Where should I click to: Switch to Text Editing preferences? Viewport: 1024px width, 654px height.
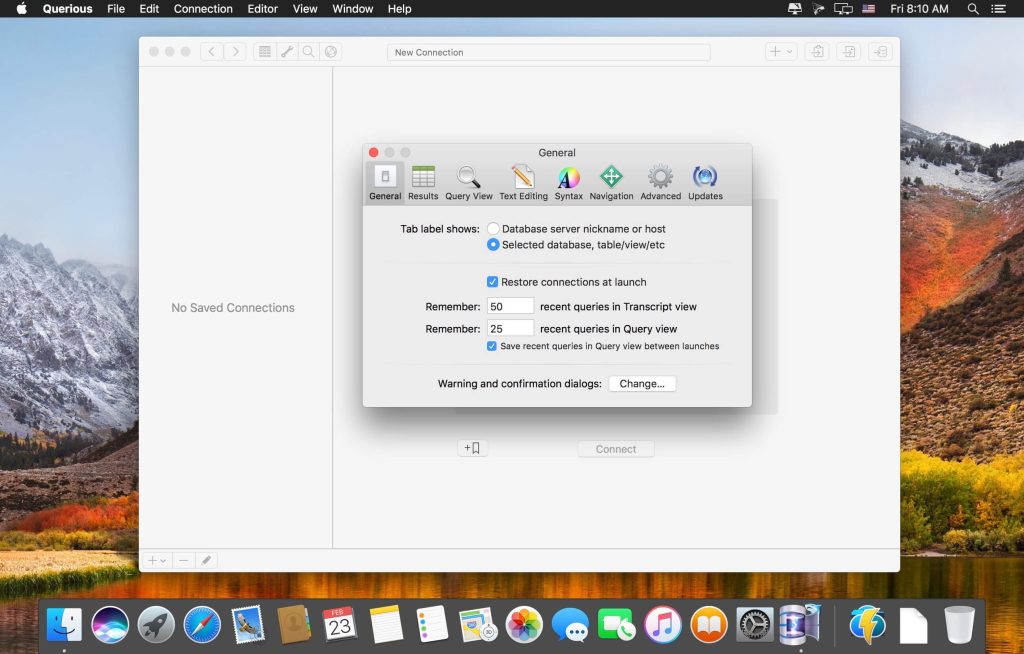point(523,183)
